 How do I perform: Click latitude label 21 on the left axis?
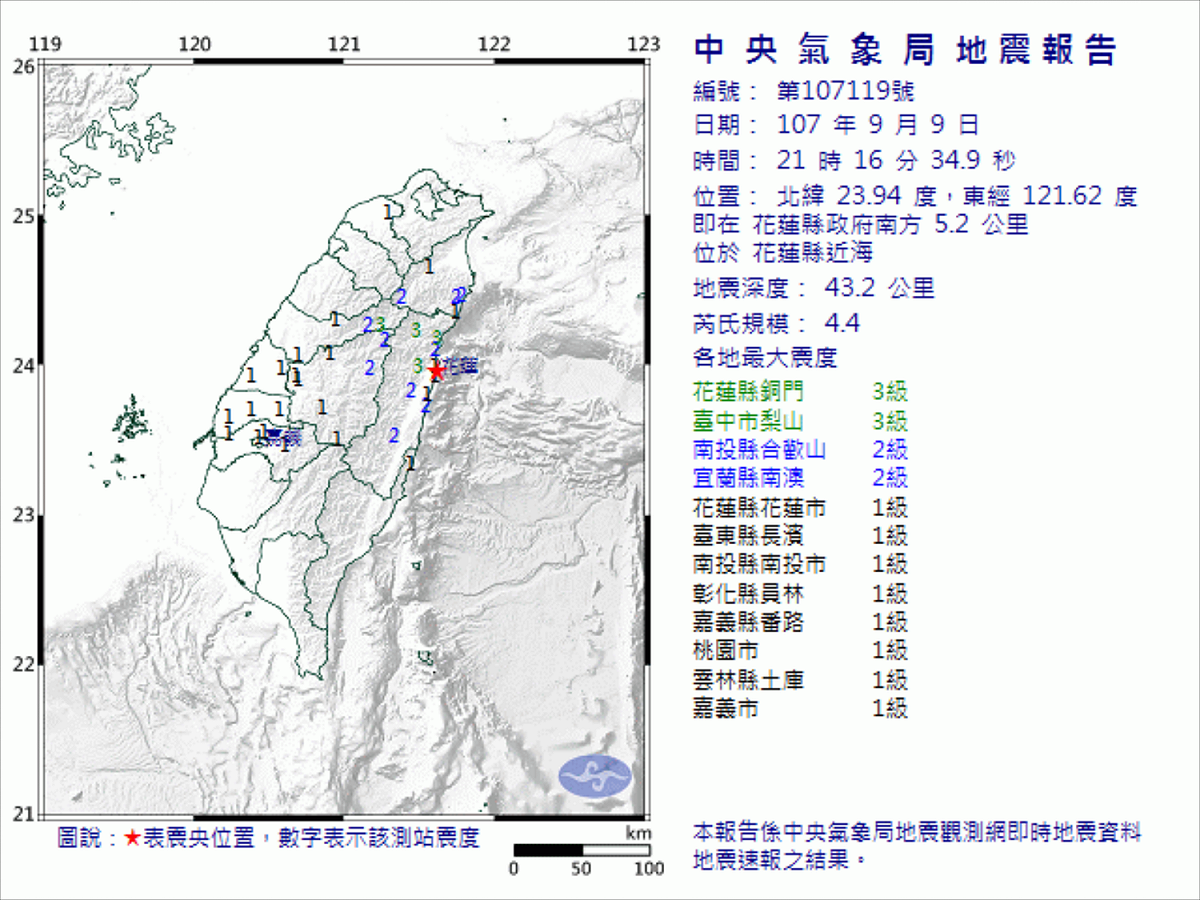[x=25, y=814]
